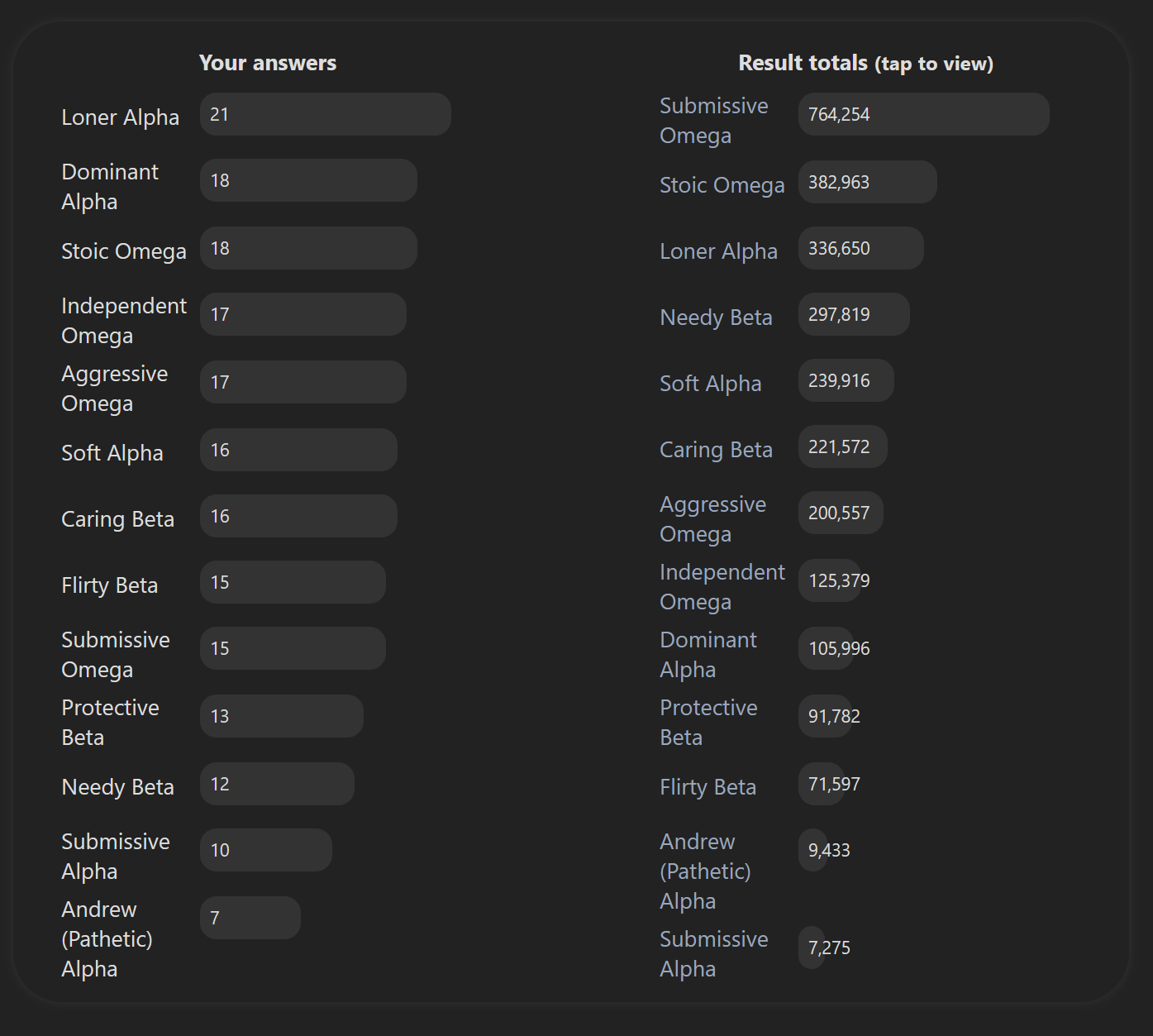Click Caring Beta's score bar in Your answers
Image resolution: width=1153 pixels, height=1036 pixels.
click(298, 516)
